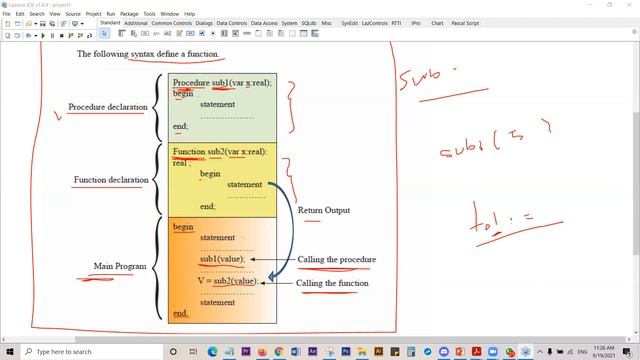Viewport: 640px width, 360px height.
Task: Pick the TMainMenu component in the palette
Action: pyautogui.click(x=122, y=33)
